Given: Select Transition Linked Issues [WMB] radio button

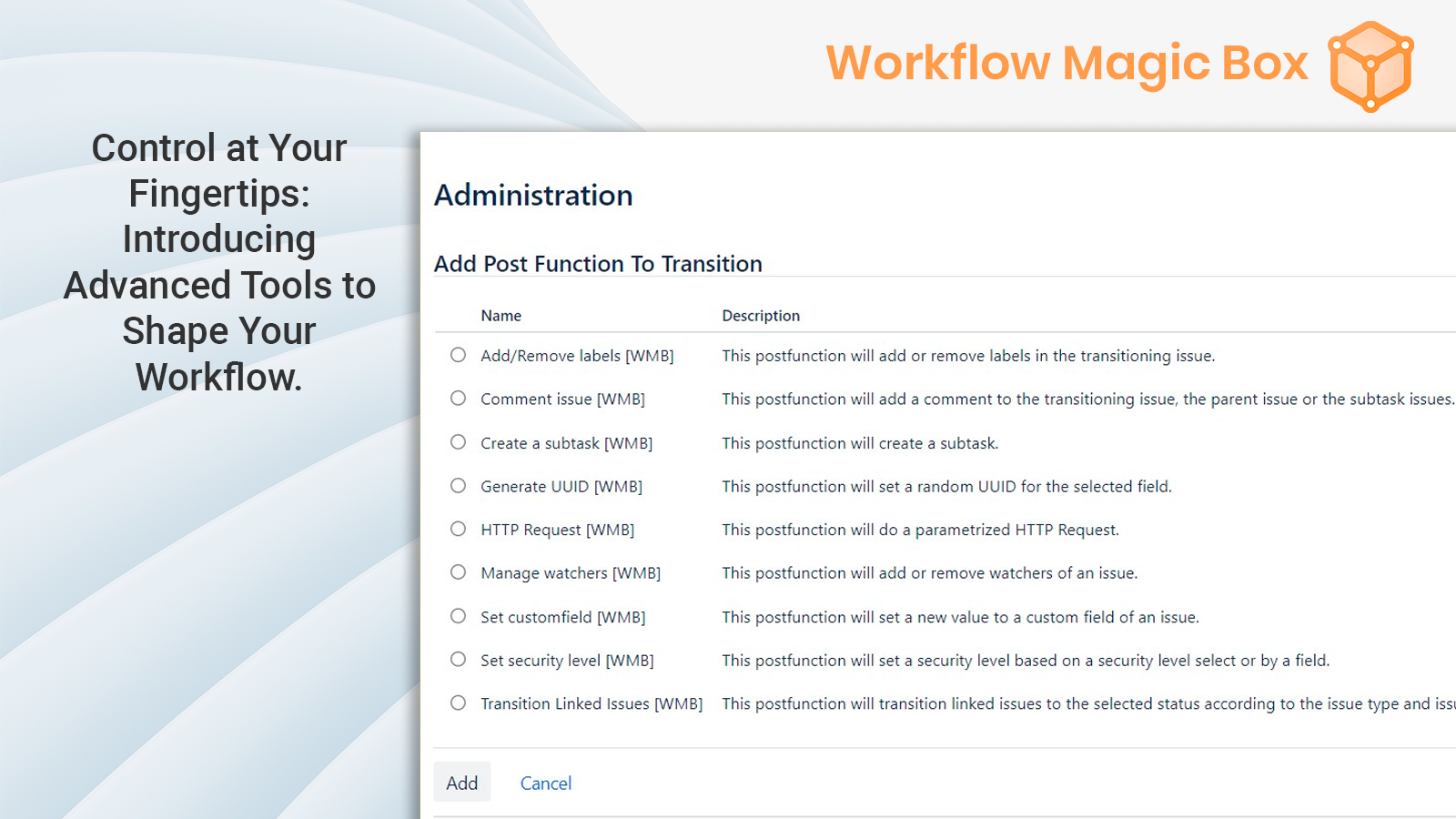Looking at the screenshot, I should coord(458,703).
